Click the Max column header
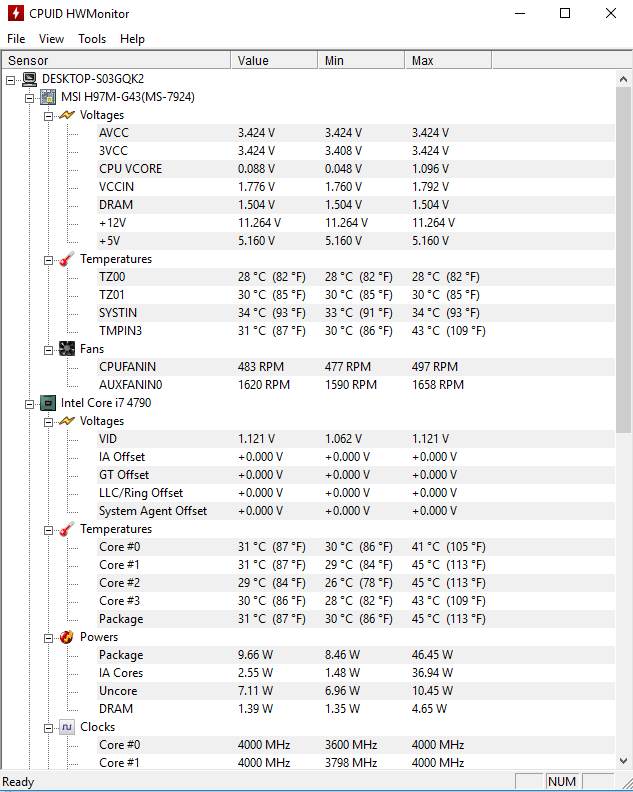 pos(448,61)
